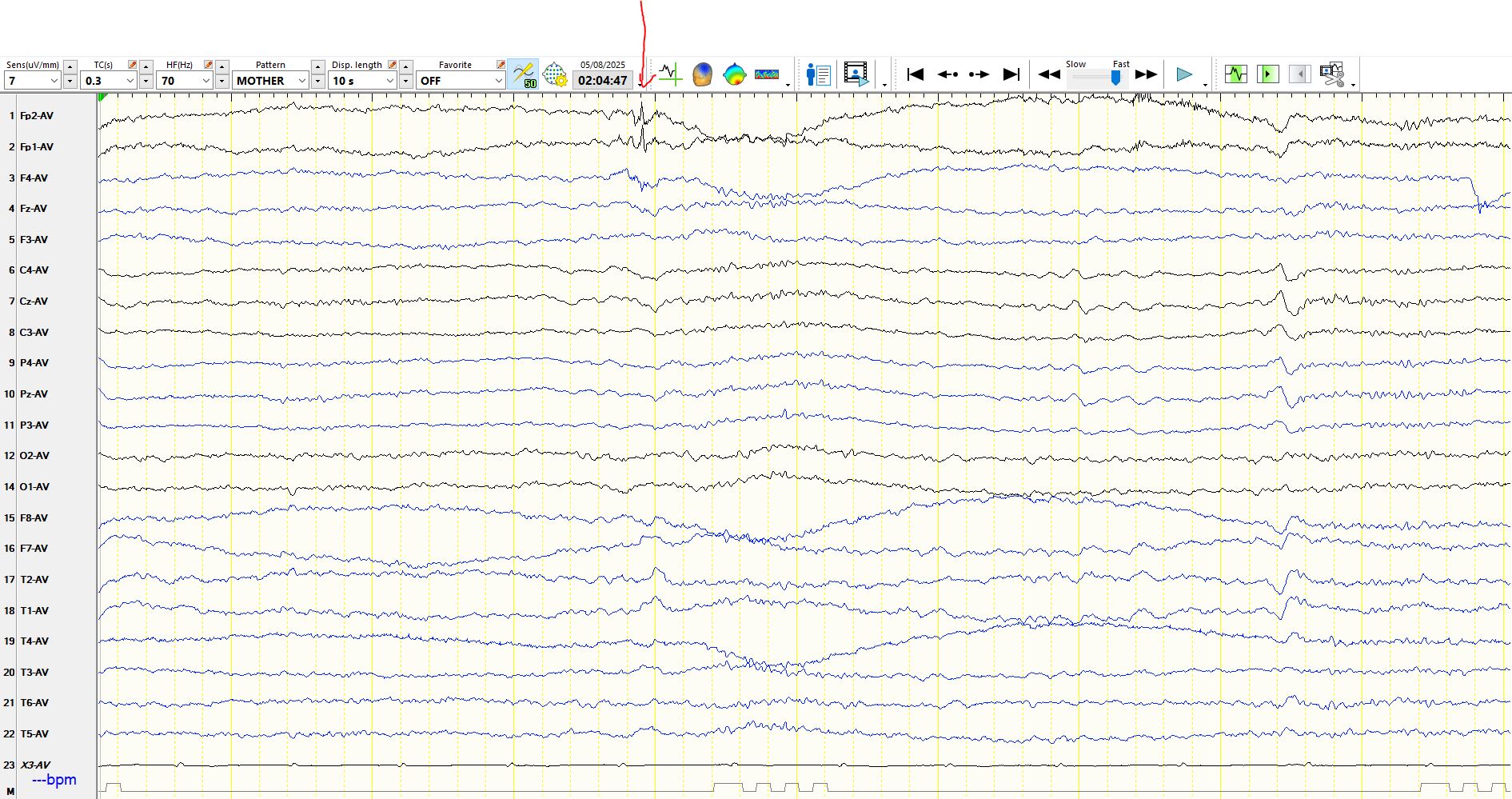Expand the arrow beside the video icon
Viewport: 1512px width, 799px height.
pyautogui.click(x=884, y=85)
